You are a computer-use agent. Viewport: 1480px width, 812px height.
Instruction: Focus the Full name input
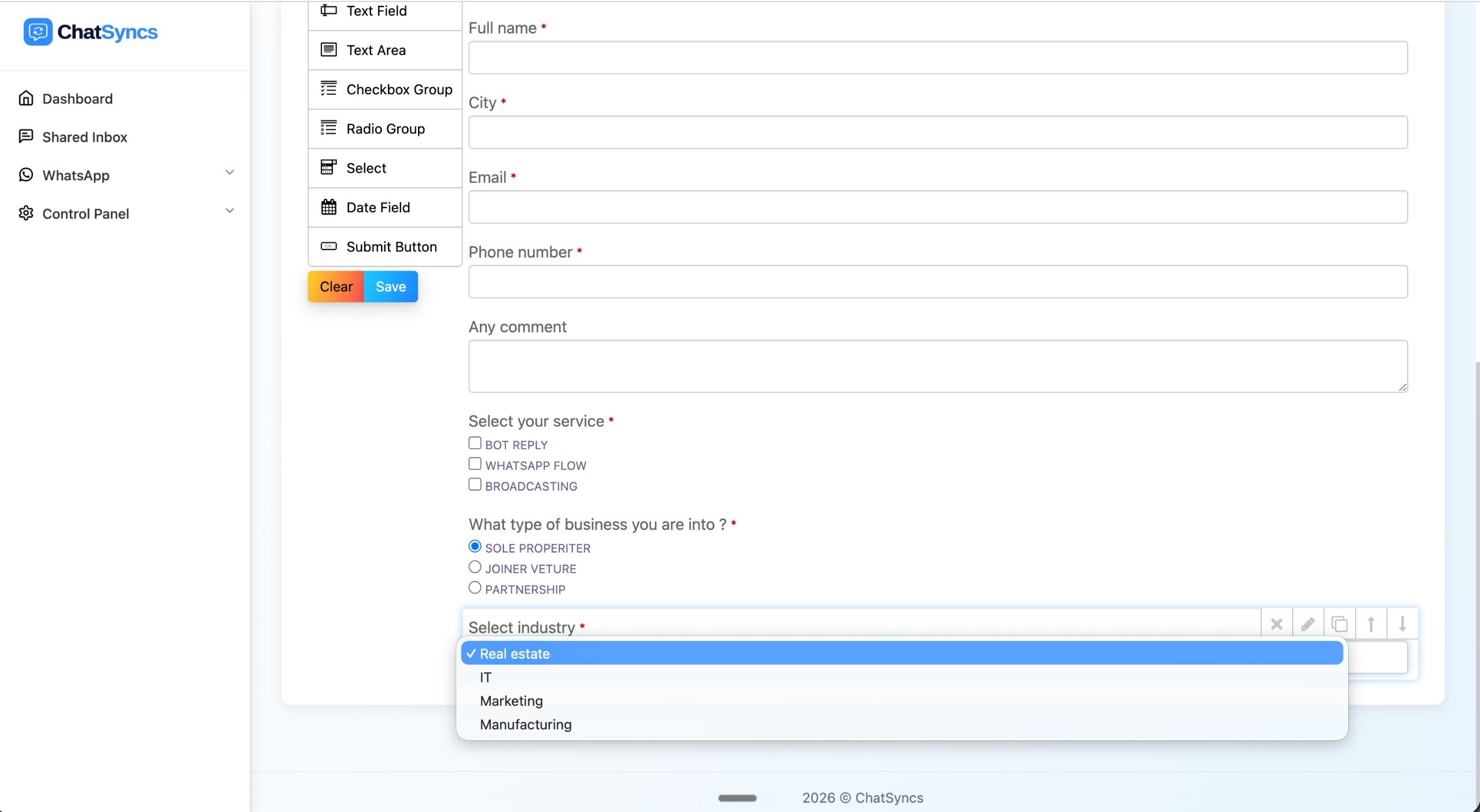[x=938, y=57]
